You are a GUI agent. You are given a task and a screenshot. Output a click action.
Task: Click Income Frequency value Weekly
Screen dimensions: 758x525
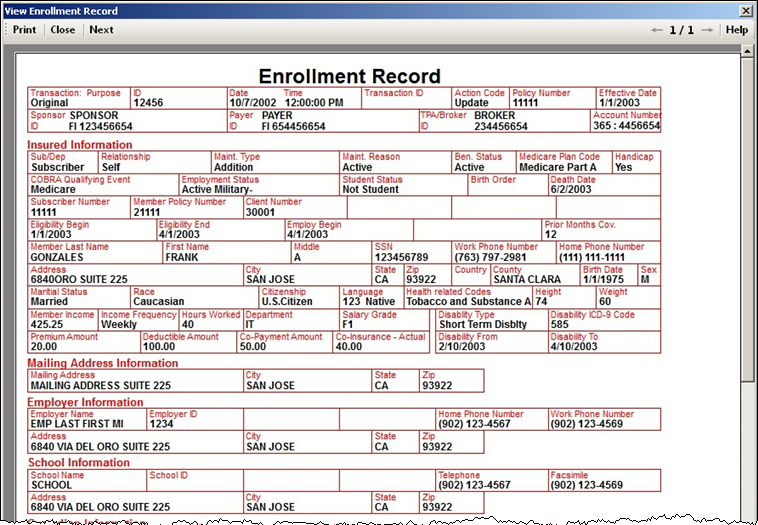click(x=119, y=324)
